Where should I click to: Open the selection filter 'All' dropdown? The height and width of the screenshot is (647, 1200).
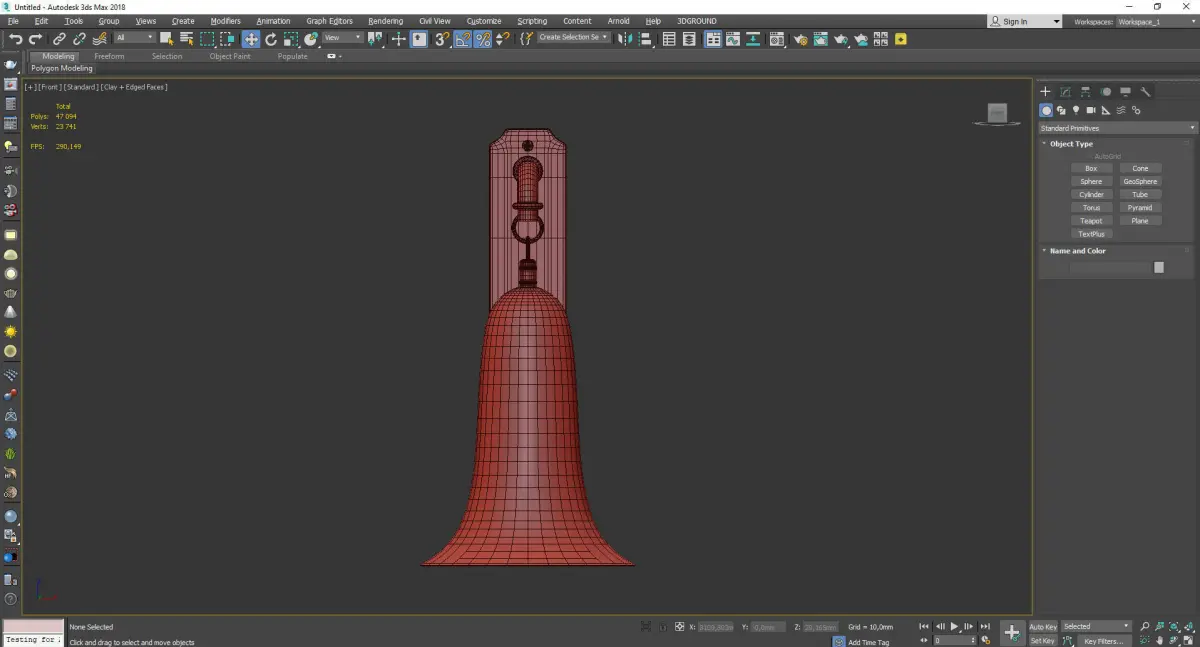134,38
